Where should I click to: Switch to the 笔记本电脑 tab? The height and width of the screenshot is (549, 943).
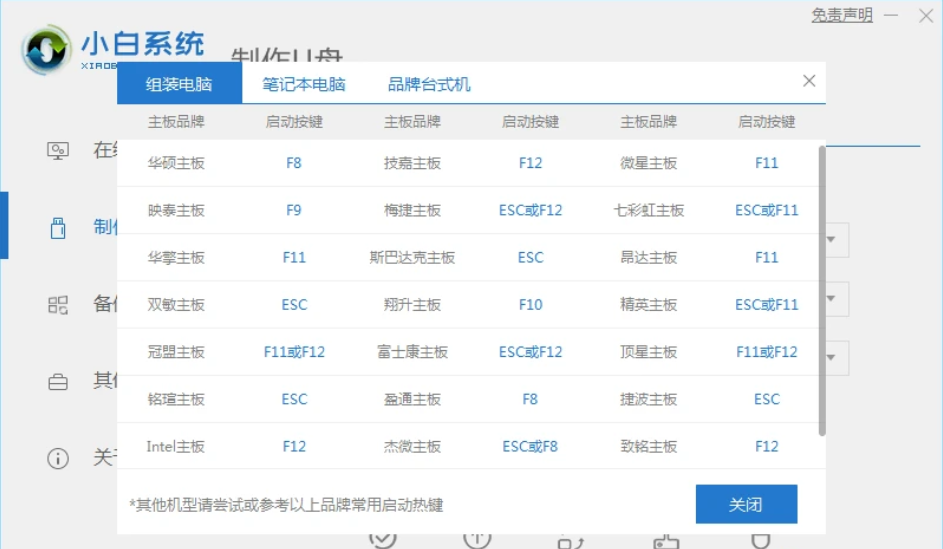304,84
